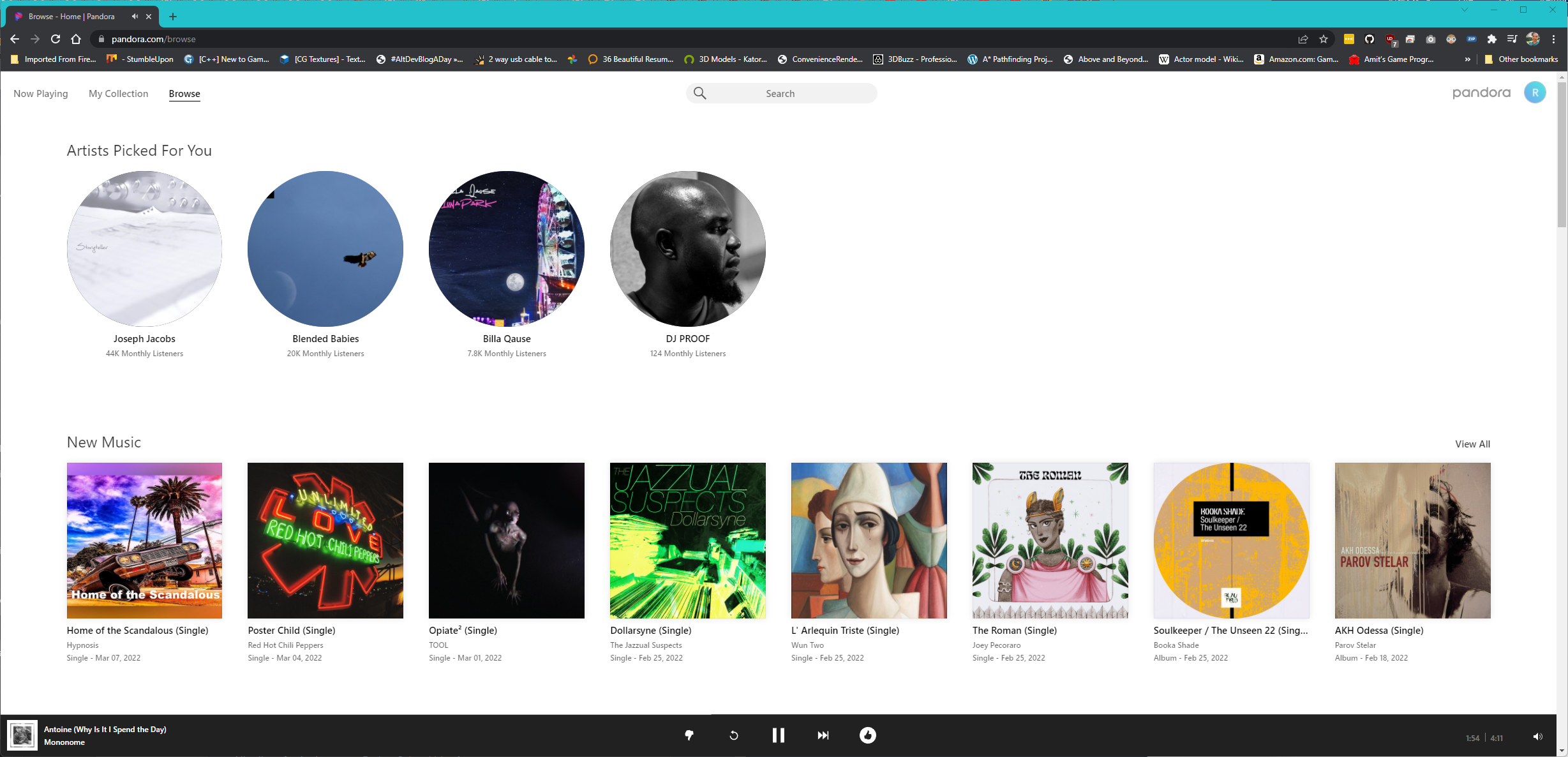Open L' Arlequin Triste album cover

point(869,541)
